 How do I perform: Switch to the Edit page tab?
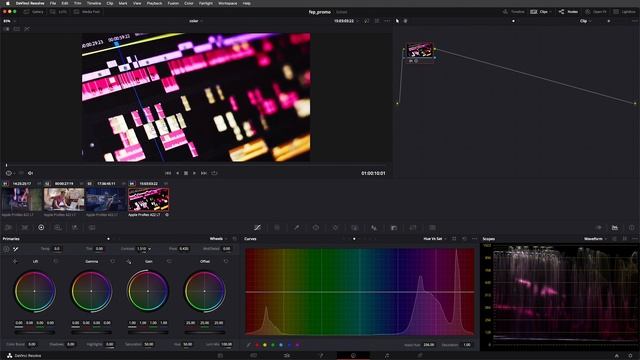point(287,356)
